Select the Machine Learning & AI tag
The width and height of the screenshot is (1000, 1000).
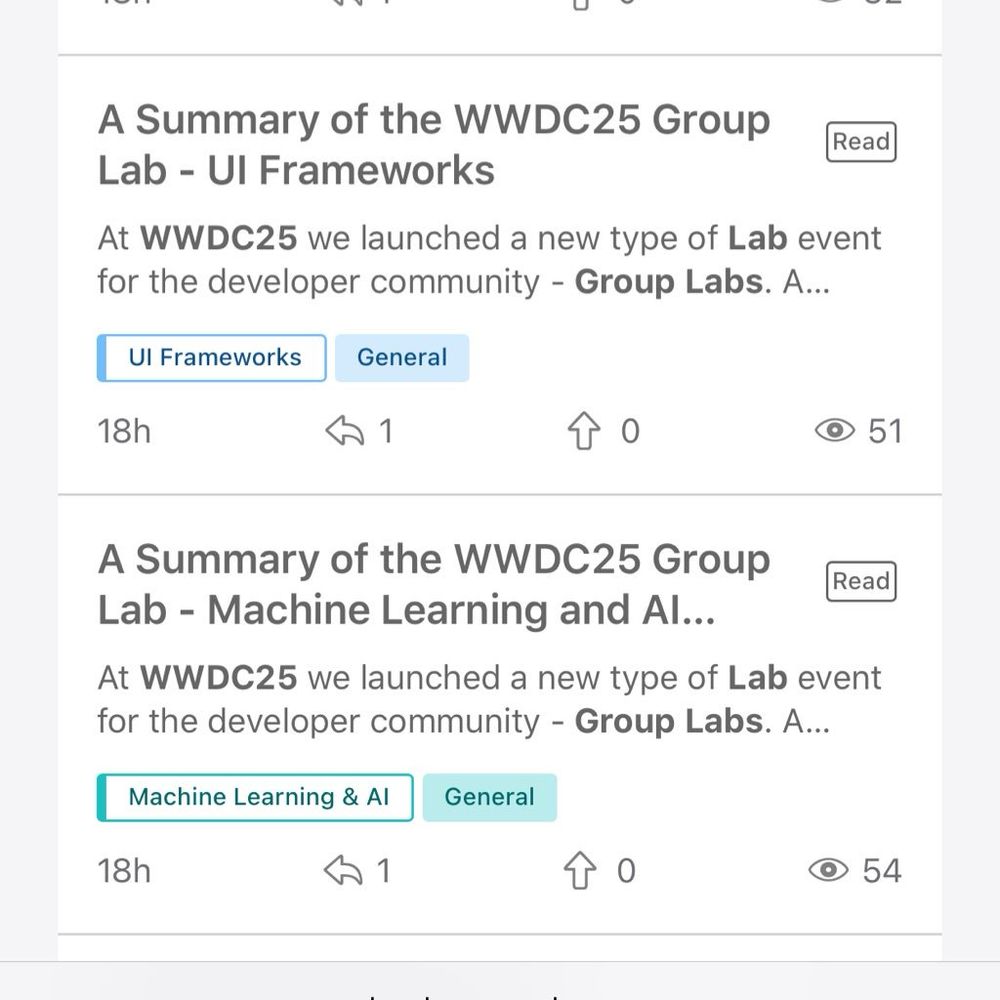point(256,798)
